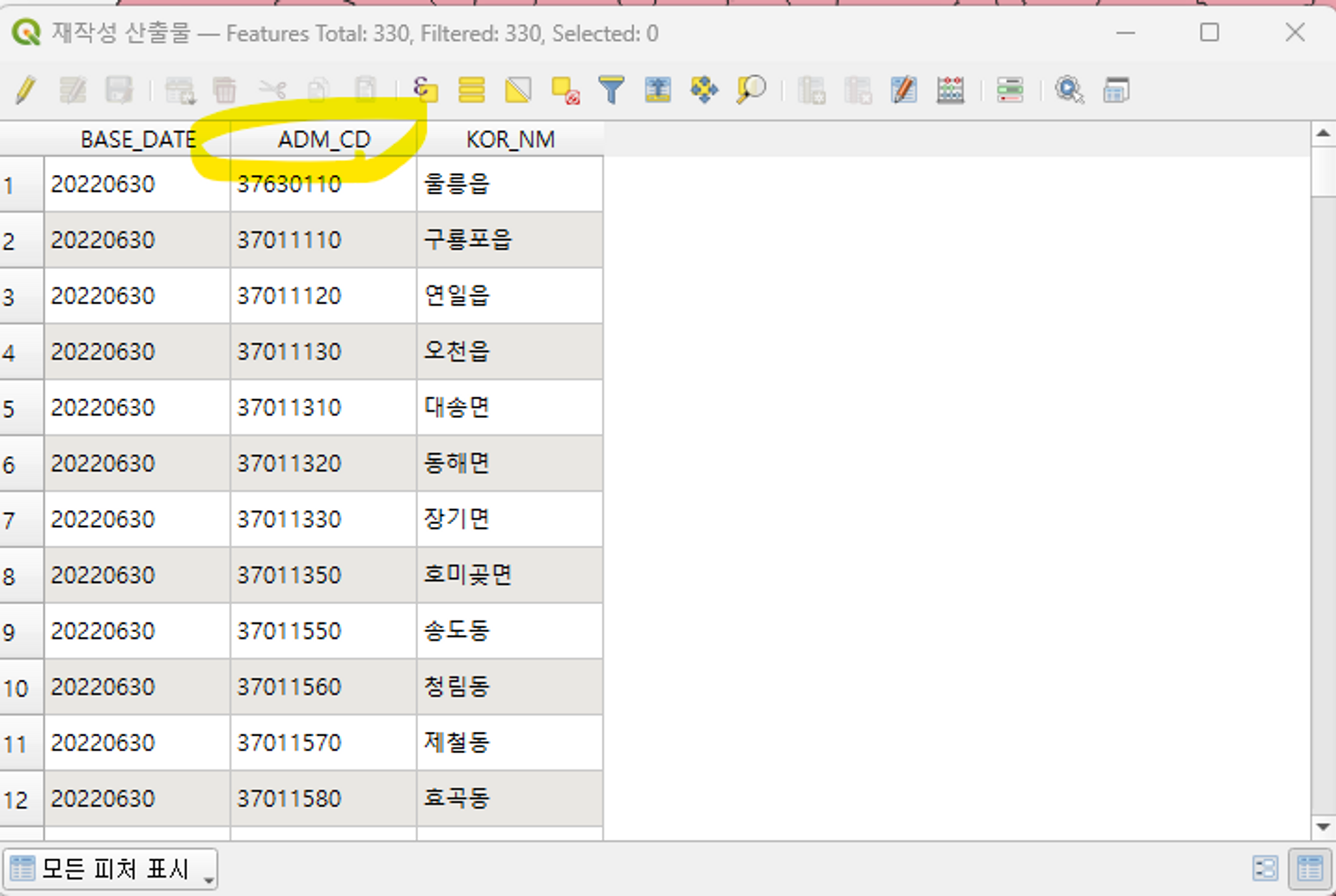Open the Actions gear icon
The image size is (1336, 896).
point(1069,89)
